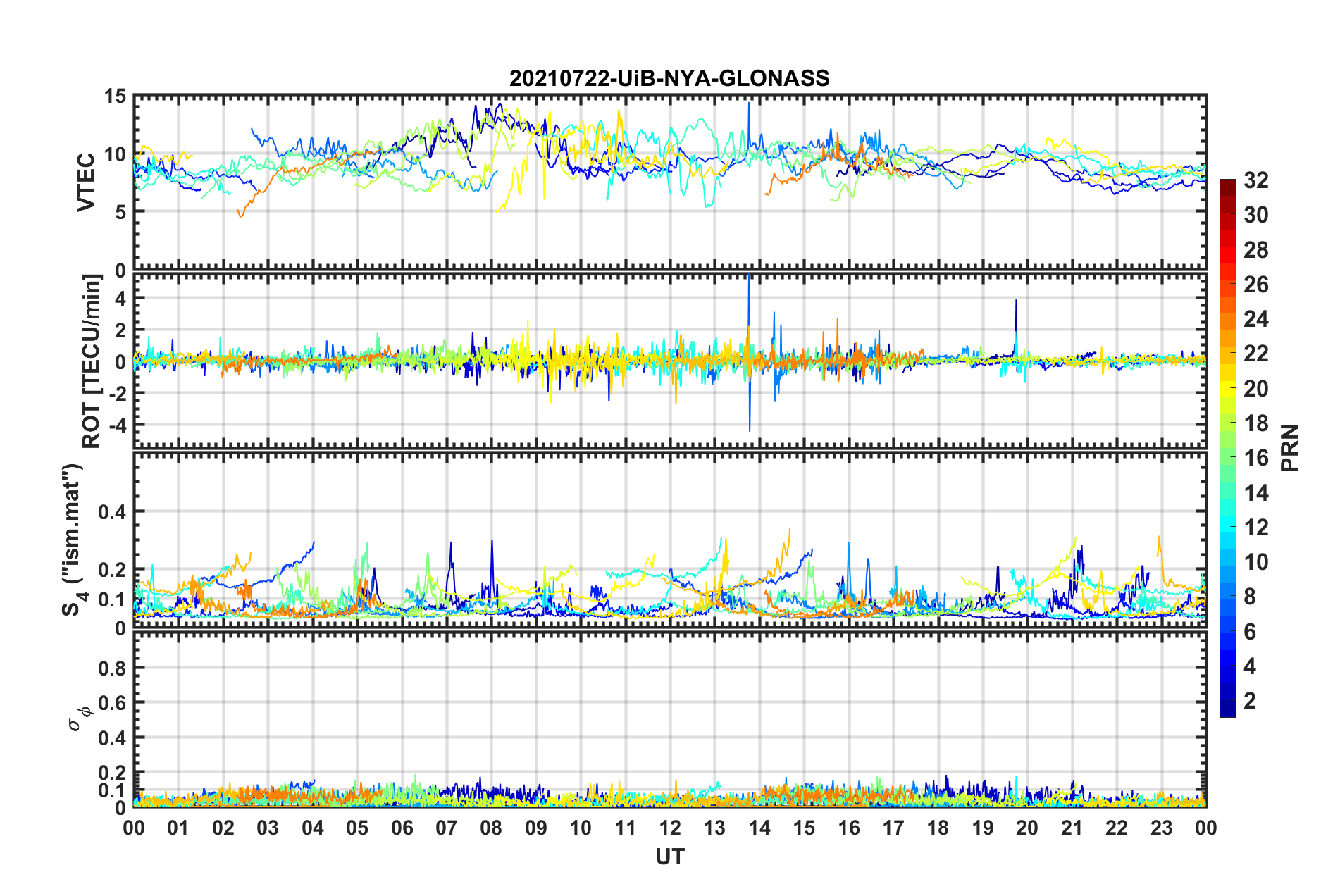Click x-axis tick label 12
Image resolution: width=1340 pixels, height=896 pixels.
pos(670,828)
